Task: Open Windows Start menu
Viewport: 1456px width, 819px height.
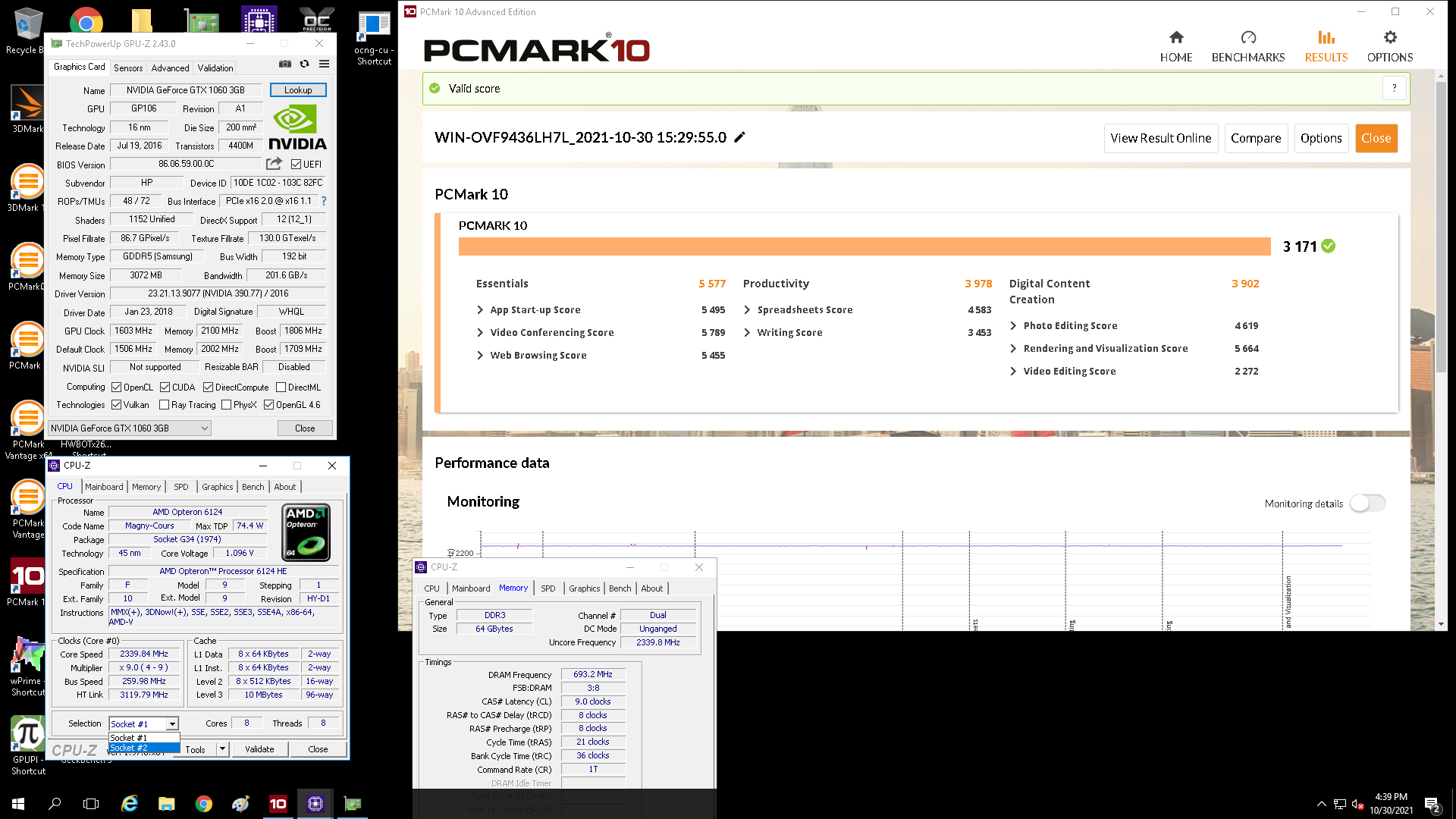Action: pyautogui.click(x=18, y=804)
